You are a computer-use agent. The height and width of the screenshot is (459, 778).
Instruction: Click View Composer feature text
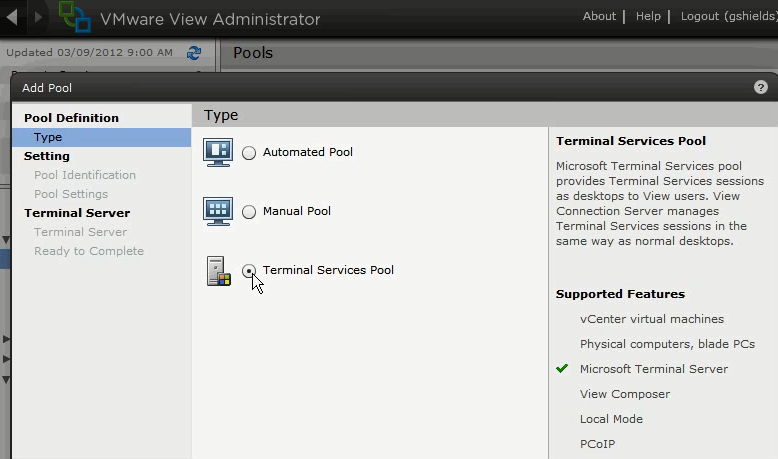click(625, 394)
